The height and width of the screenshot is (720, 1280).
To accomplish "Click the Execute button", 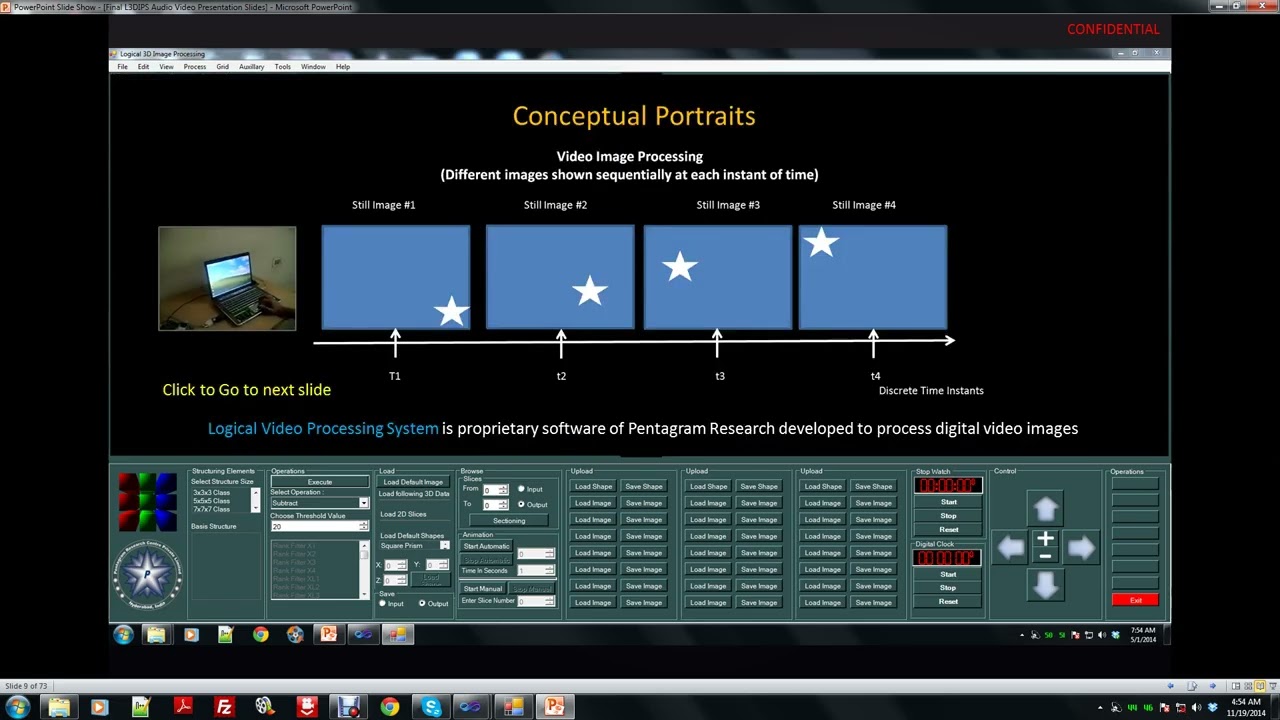I will coord(320,482).
